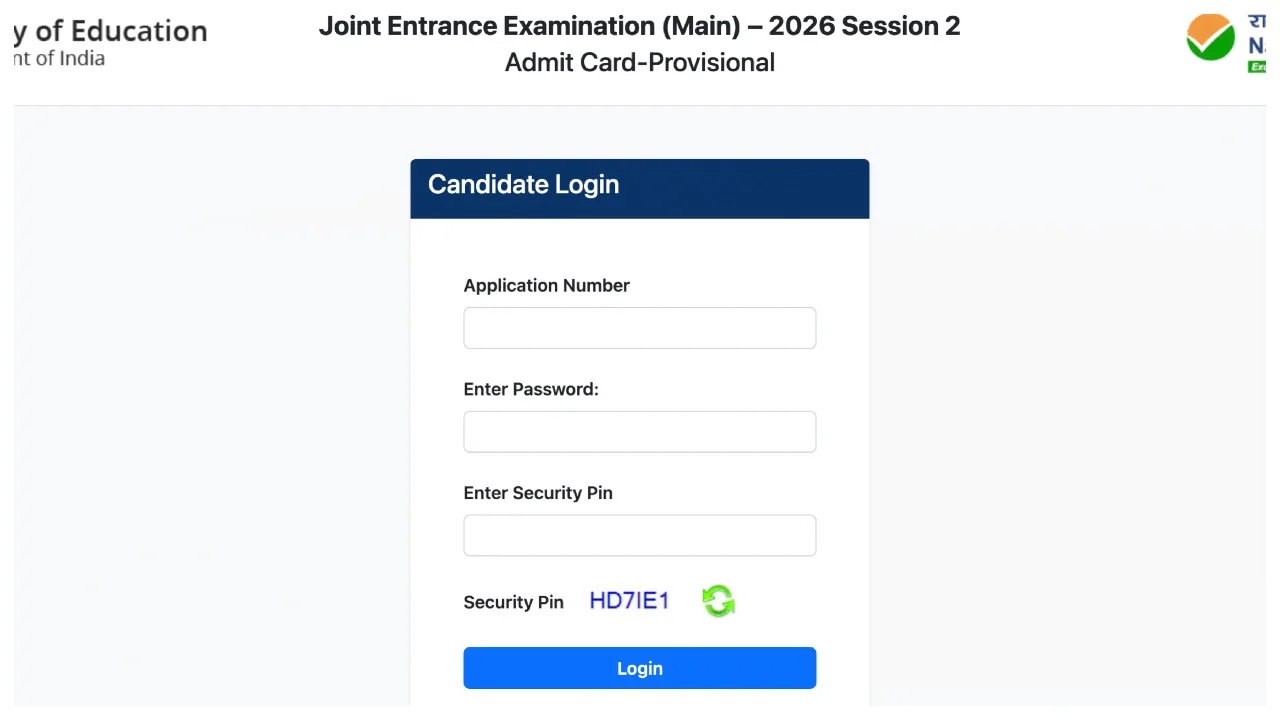Click the HD7IE1 captcha image

coord(629,601)
